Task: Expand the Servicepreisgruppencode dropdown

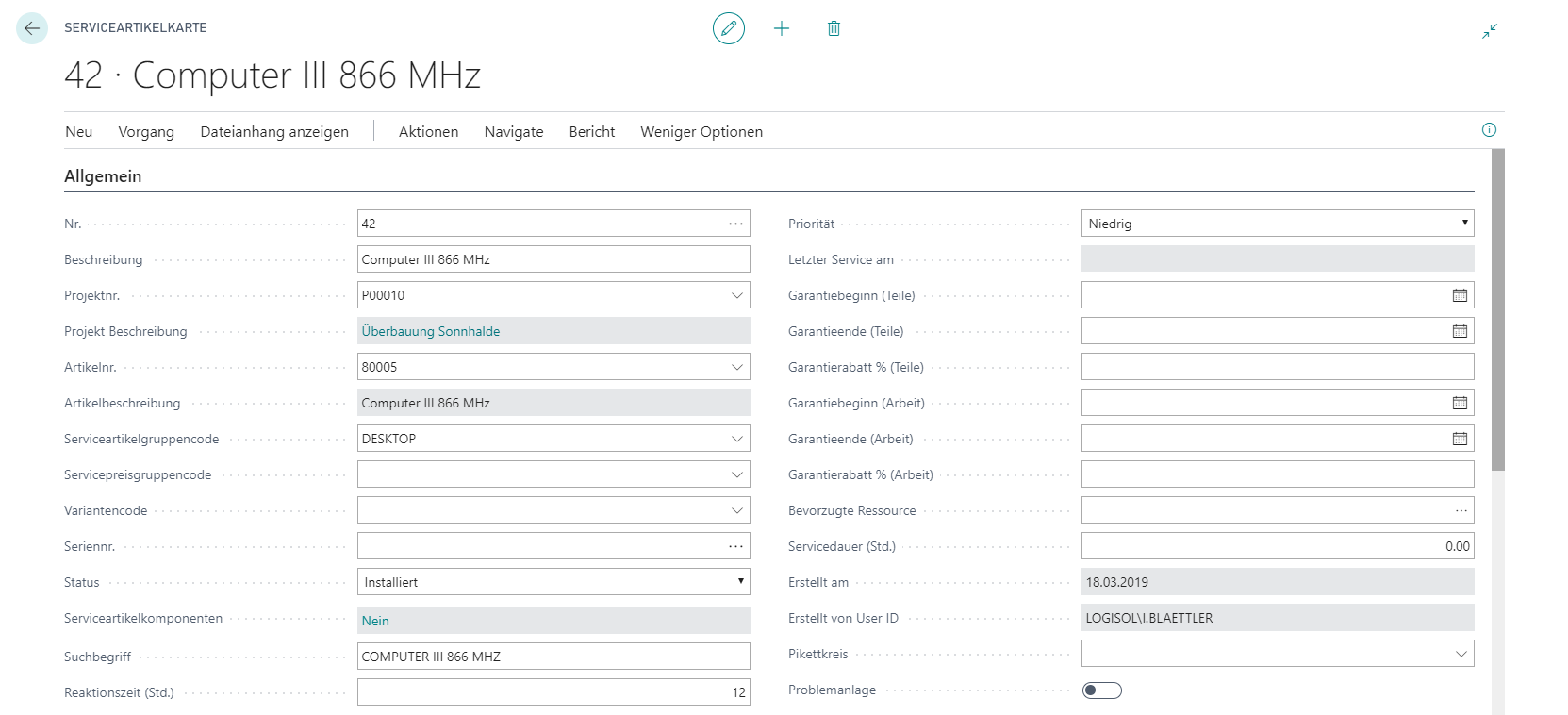Action: pos(737,474)
